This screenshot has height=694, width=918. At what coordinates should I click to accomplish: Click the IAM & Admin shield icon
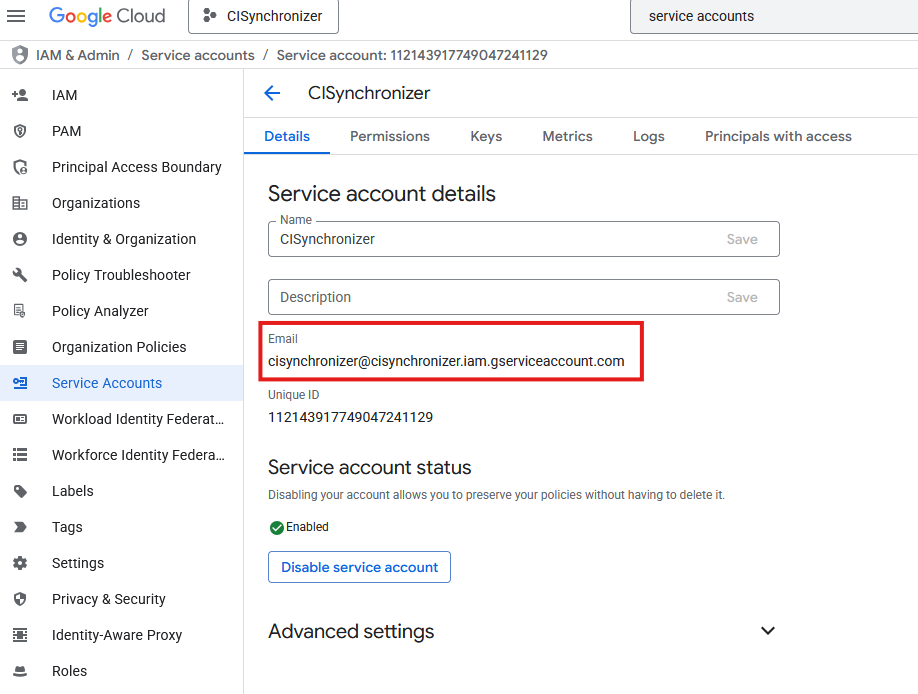(x=20, y=55)
